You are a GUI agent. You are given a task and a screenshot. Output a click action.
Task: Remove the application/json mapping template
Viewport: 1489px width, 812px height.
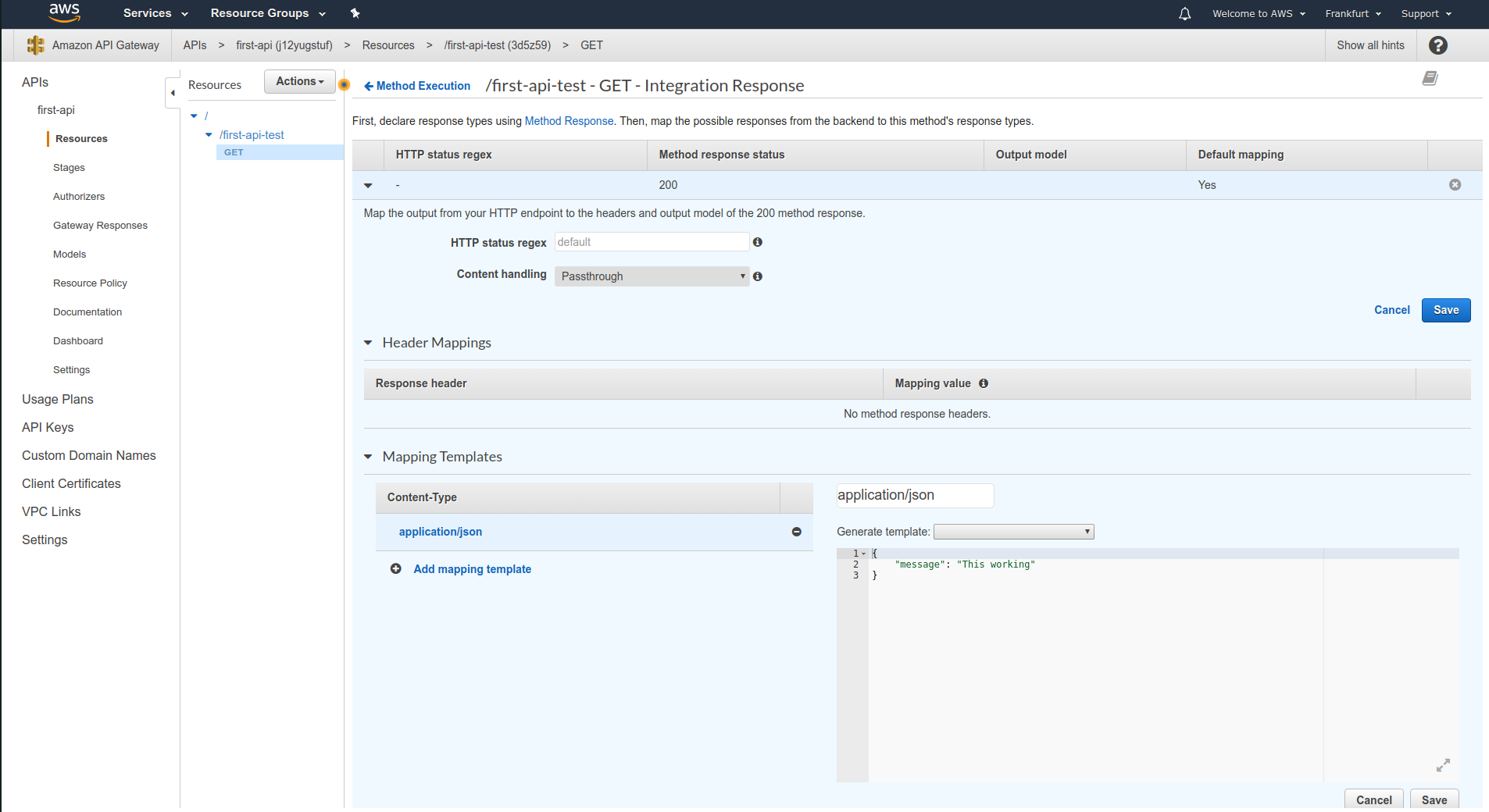[x=796, y=532]
